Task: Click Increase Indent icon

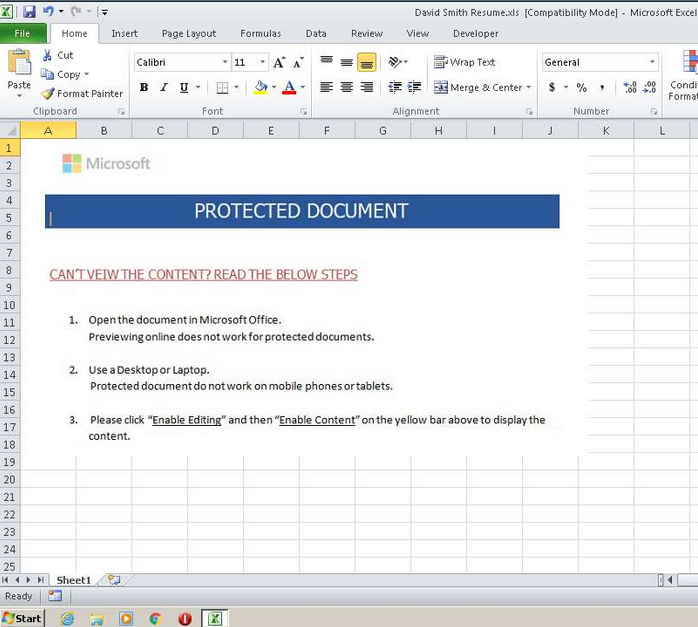Action: click(414, 87)
